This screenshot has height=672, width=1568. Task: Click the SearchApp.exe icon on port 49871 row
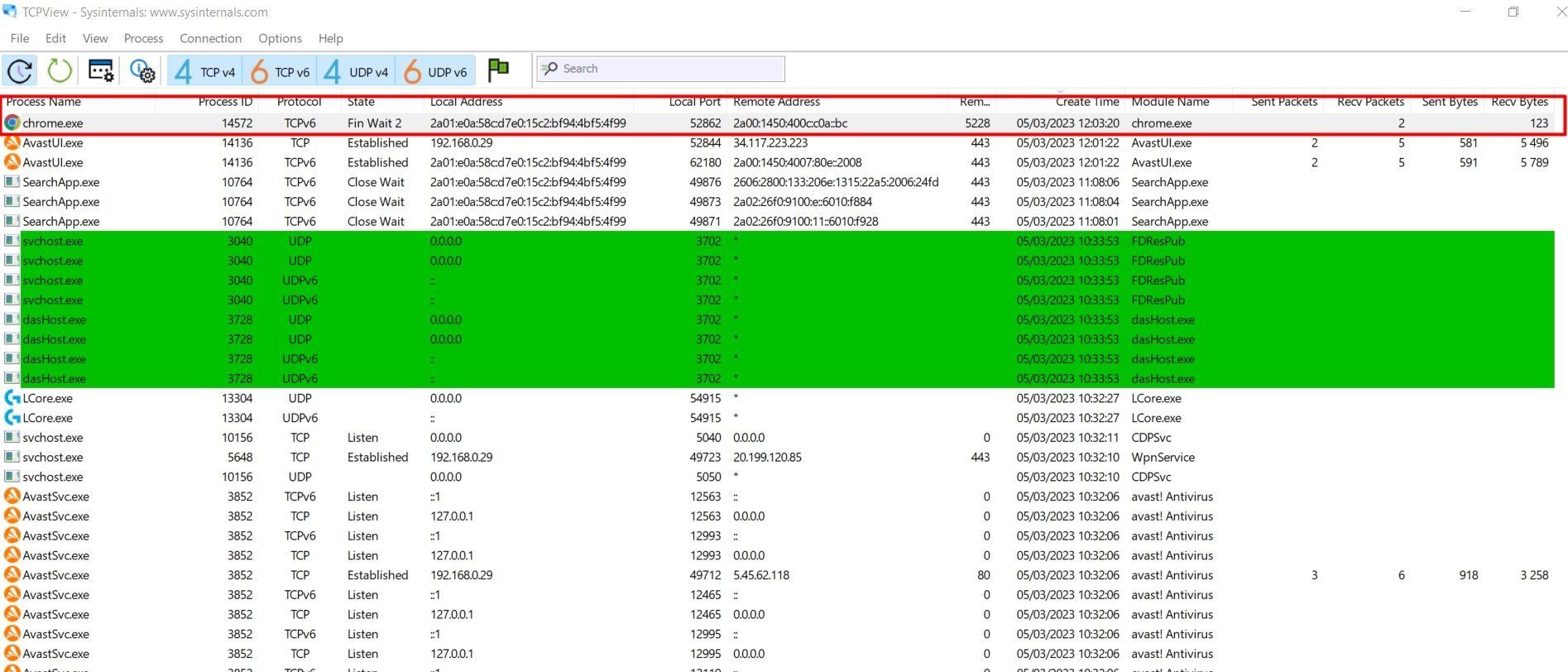tap(12, 222)
